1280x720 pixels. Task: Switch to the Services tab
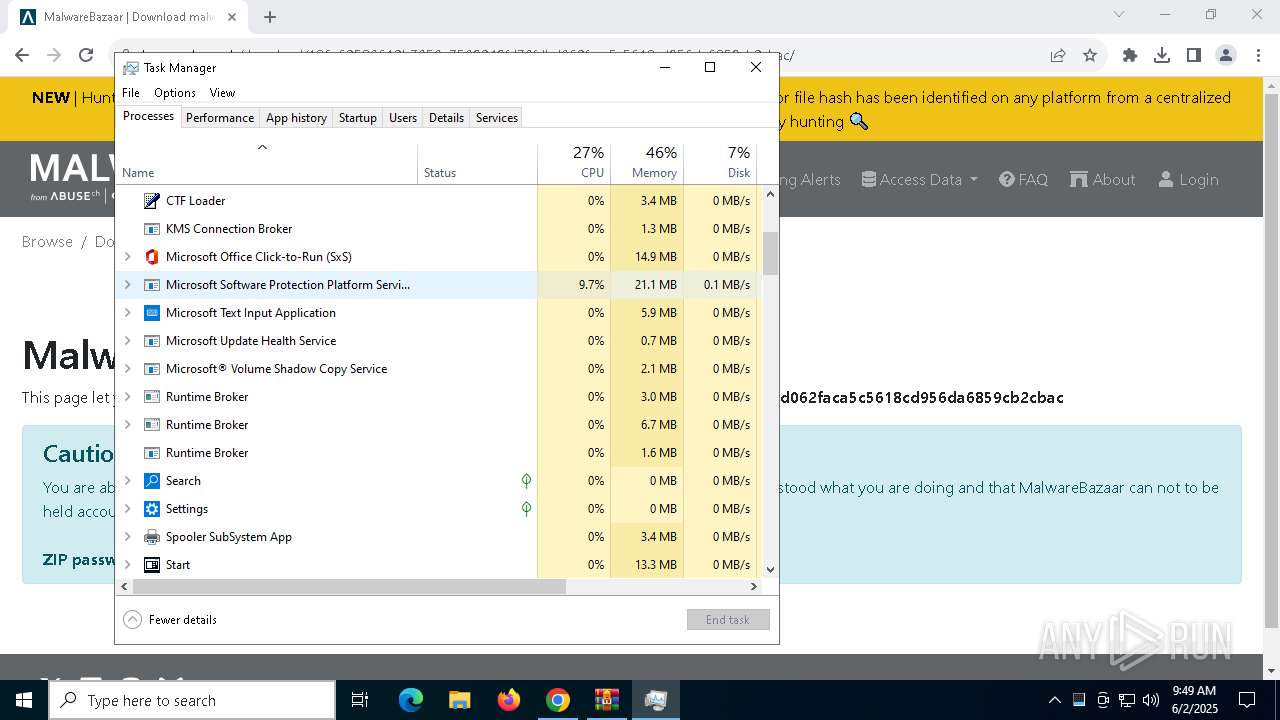[497, 118]
